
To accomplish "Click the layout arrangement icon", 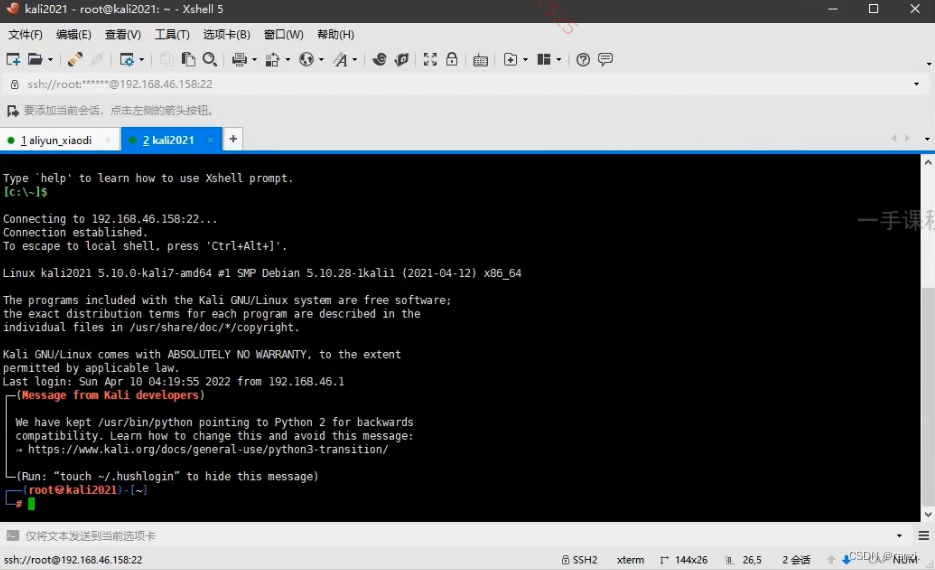I will (544, 59).
